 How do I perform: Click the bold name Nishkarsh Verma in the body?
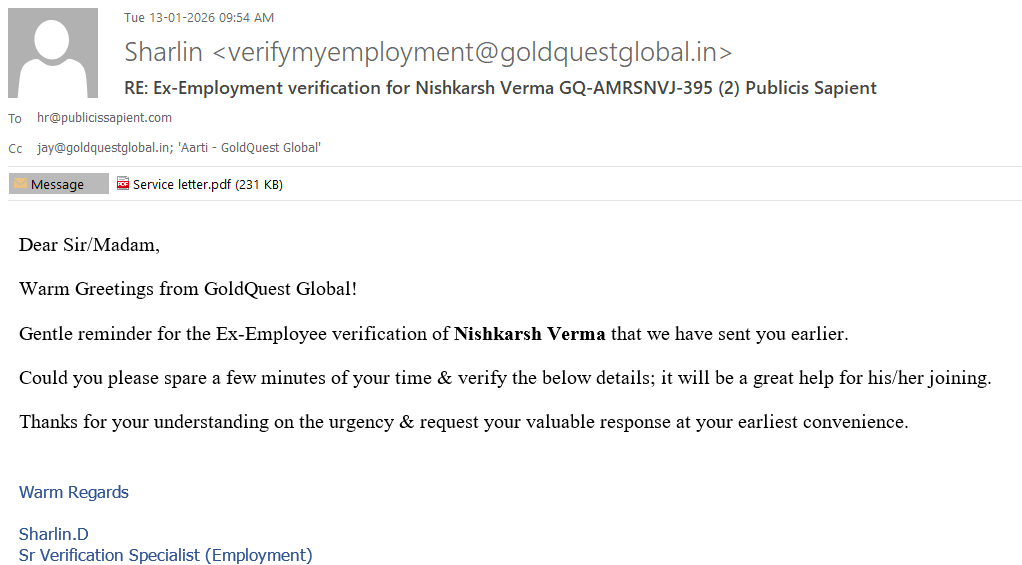(529, 334)
